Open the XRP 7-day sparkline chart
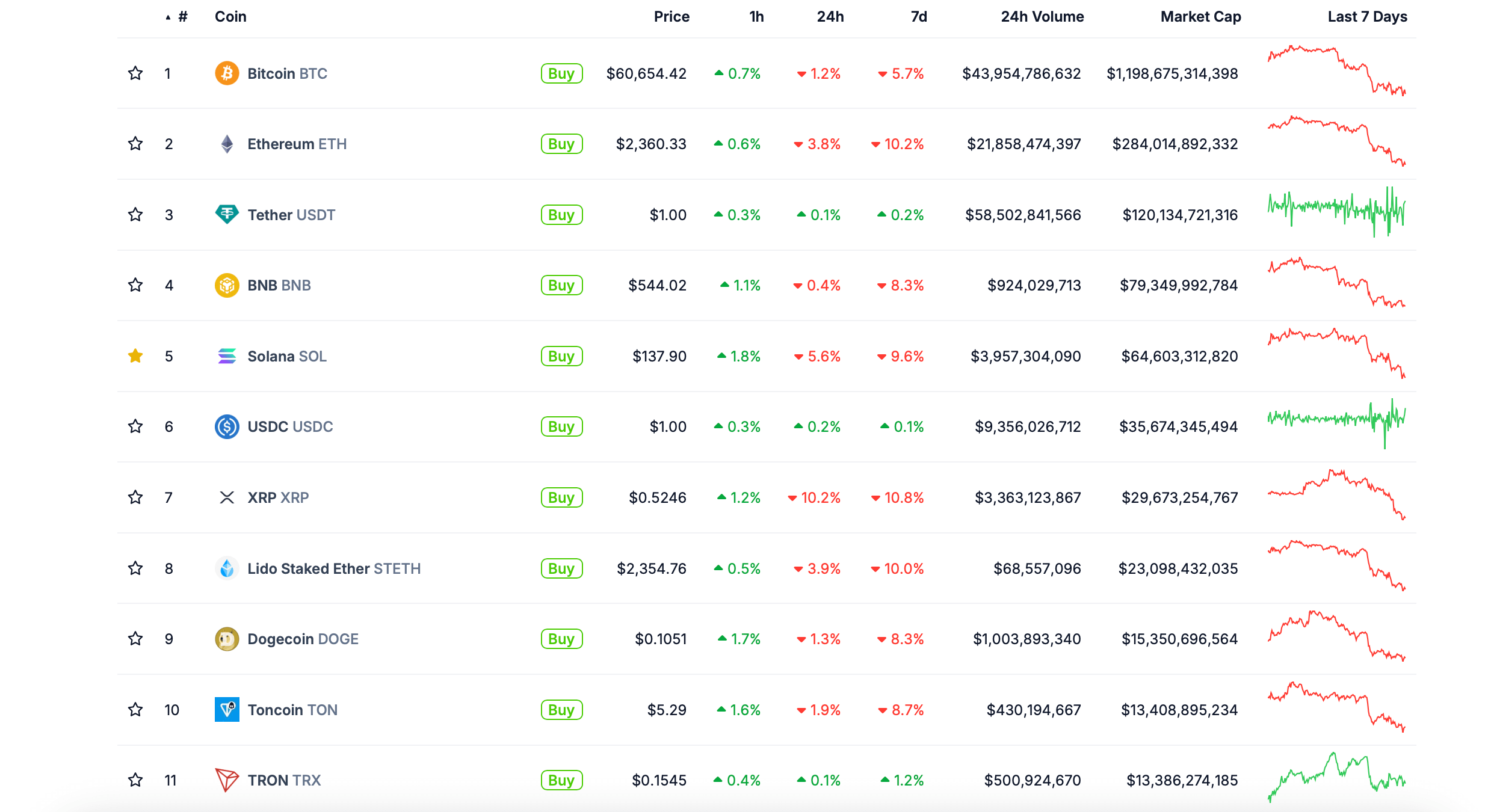 (x=1336, y=494)
